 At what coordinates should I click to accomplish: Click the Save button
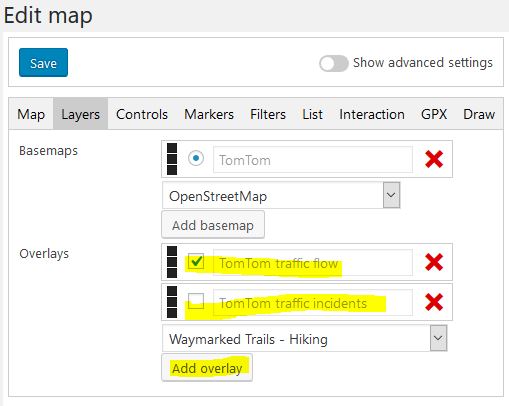pyautogui.click(x=43, y=63)
